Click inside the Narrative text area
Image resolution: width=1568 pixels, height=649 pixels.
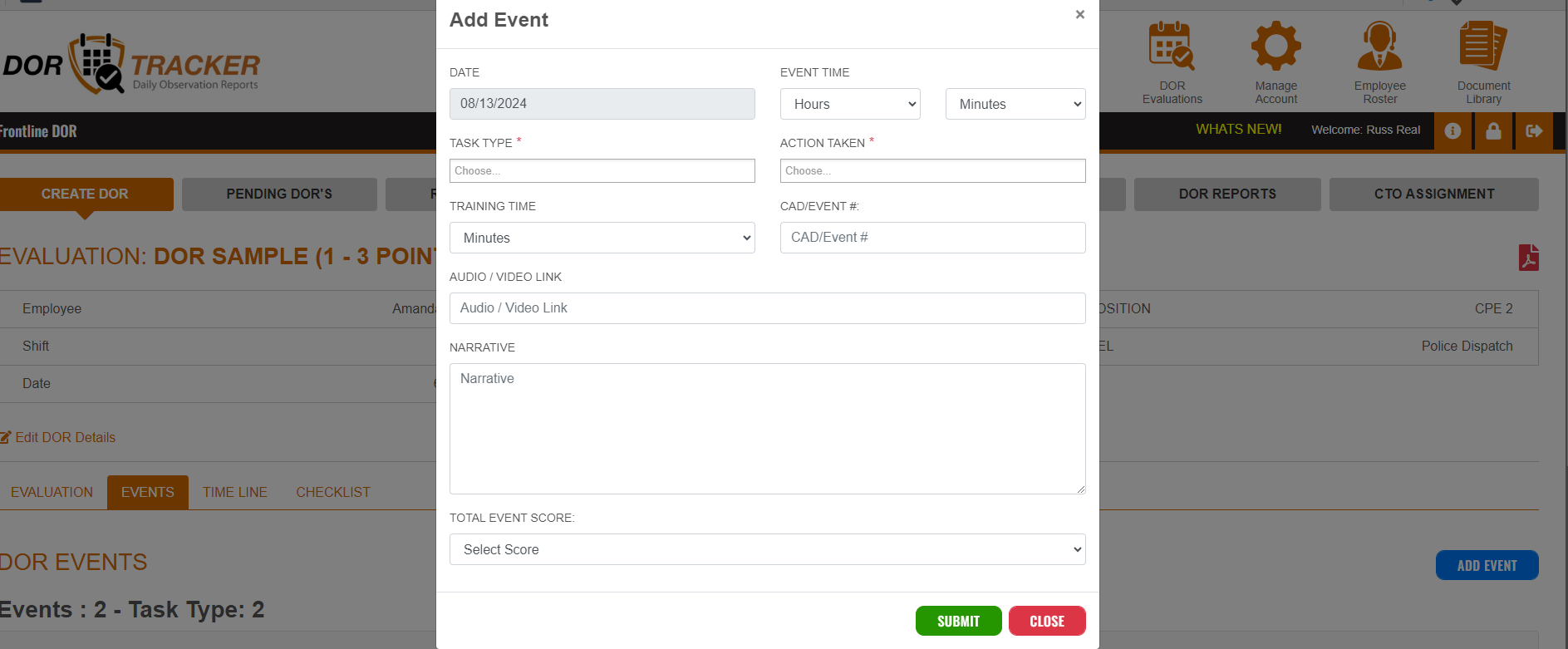pos(767,428)
